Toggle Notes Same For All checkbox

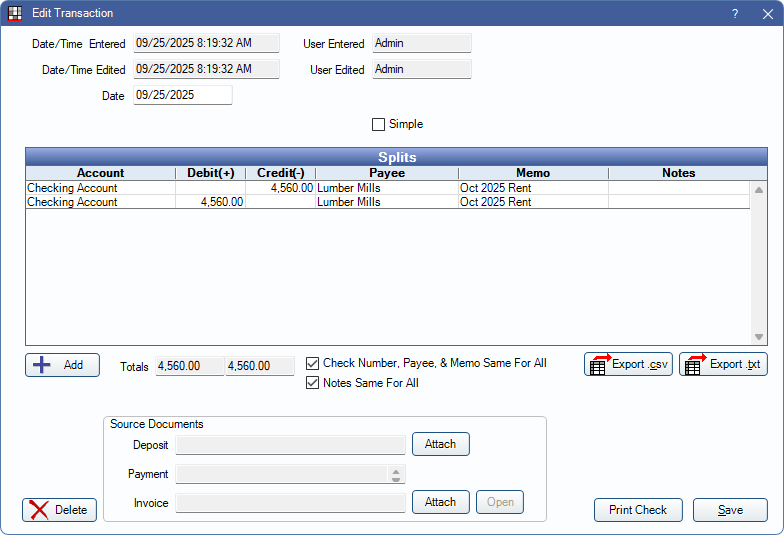(x=313, y=383)
